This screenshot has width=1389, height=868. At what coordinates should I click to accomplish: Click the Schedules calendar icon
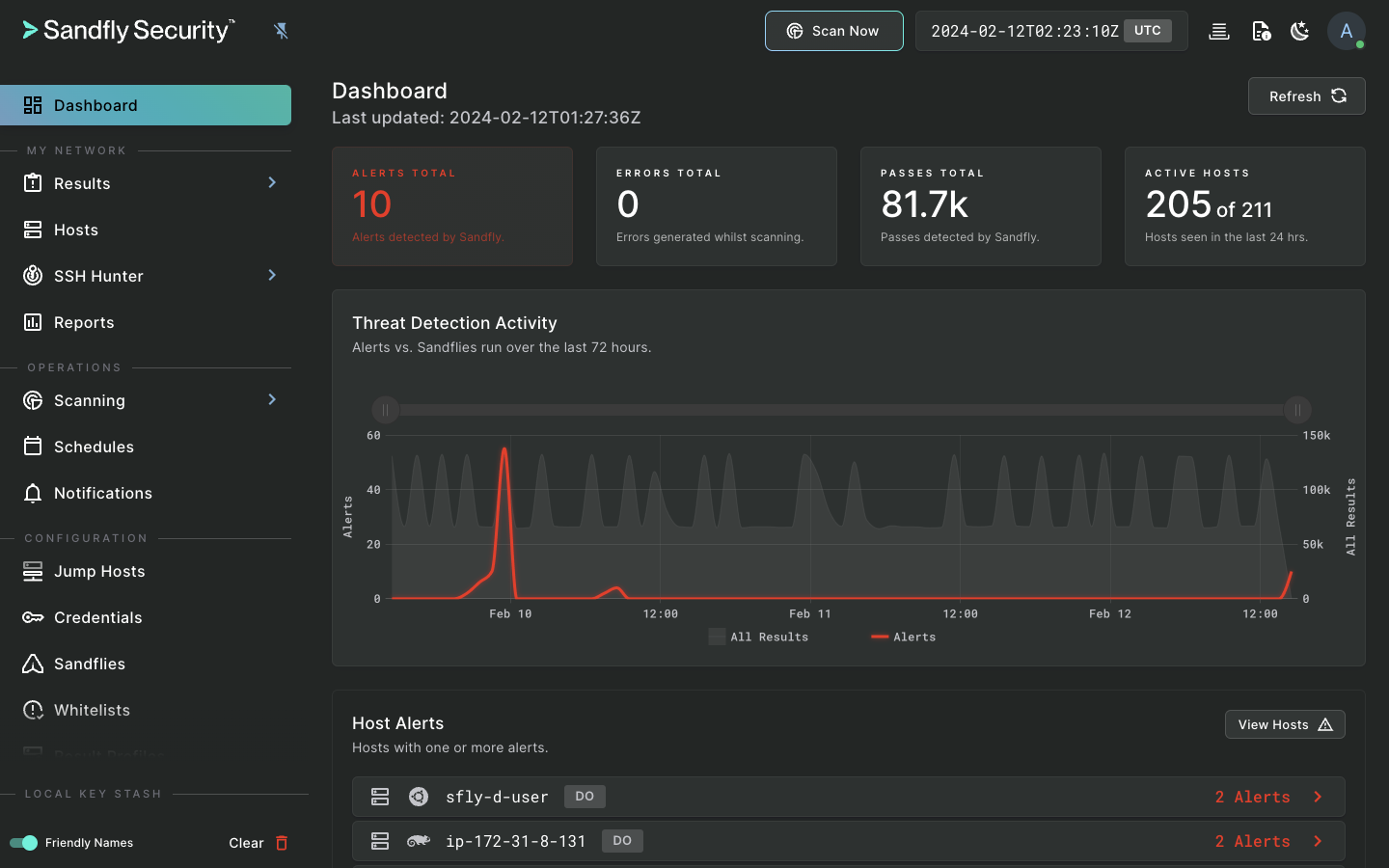[x=33, y=446]
